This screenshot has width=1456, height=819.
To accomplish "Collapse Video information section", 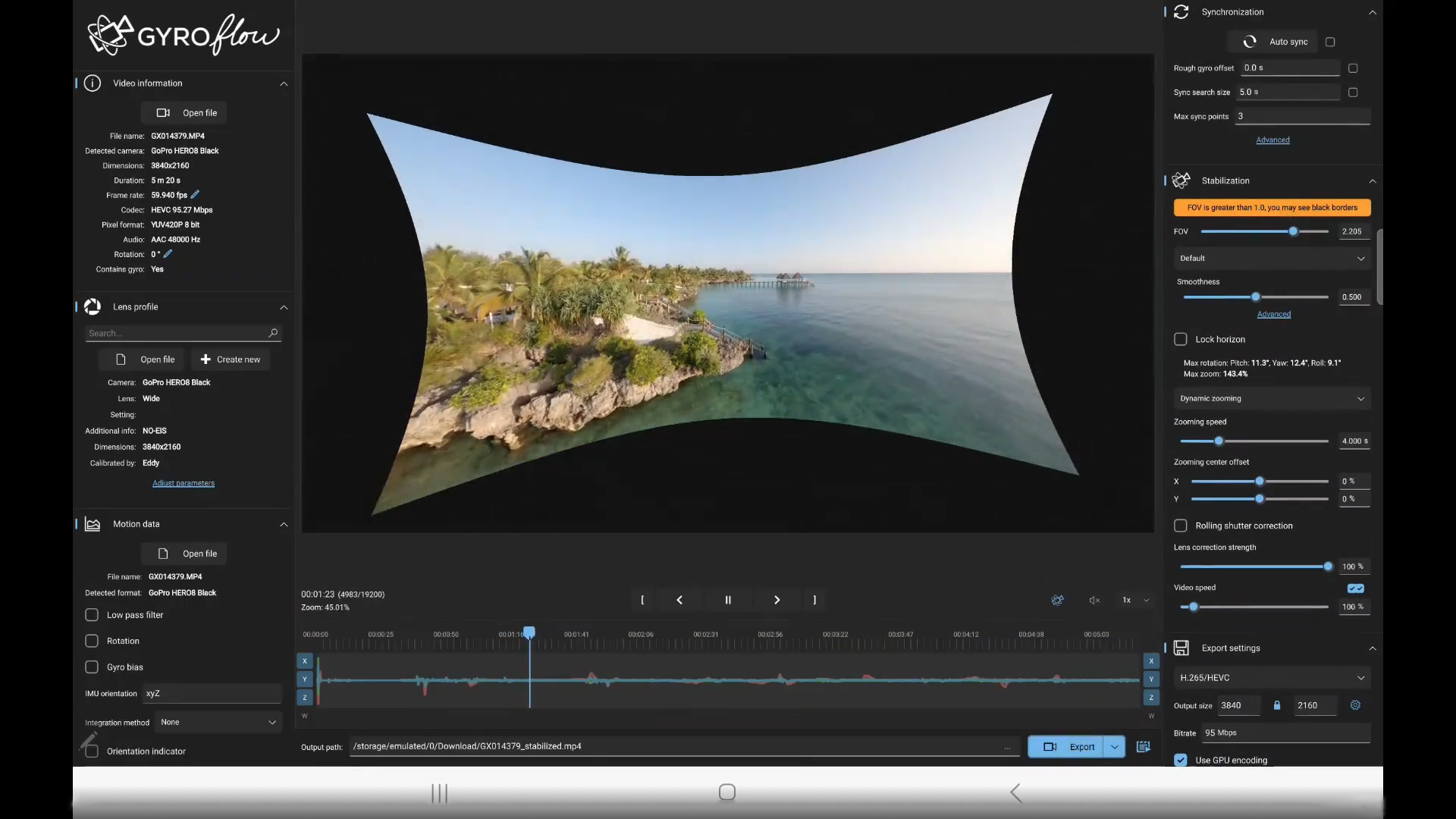I will tap(284, 83).
